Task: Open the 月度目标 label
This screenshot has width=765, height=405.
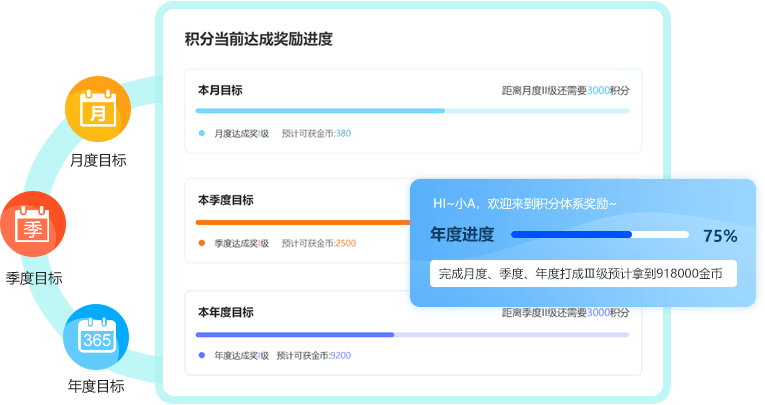Action: tap(98, 160)
